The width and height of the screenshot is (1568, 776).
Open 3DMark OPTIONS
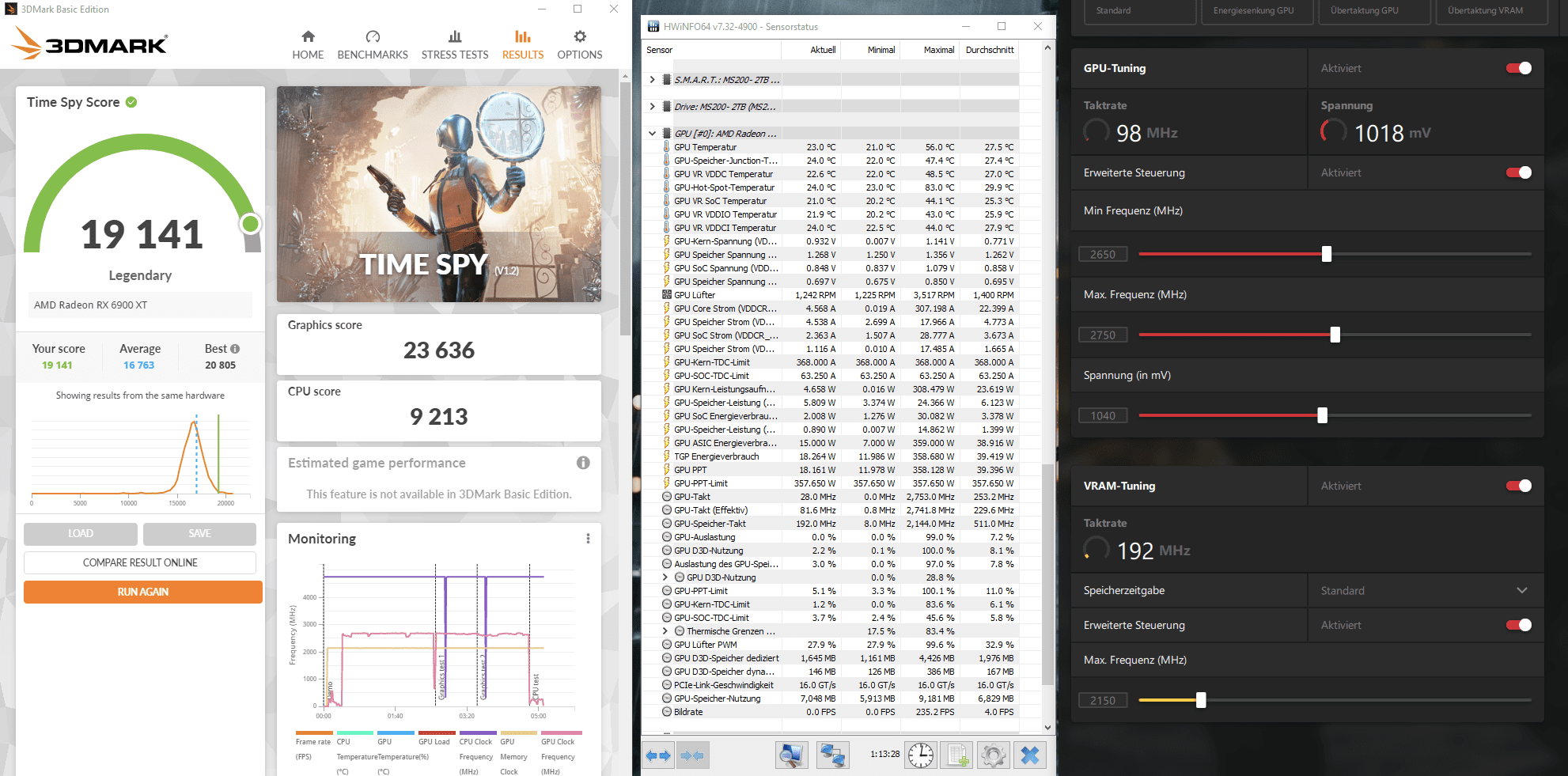tap(580, 45)
